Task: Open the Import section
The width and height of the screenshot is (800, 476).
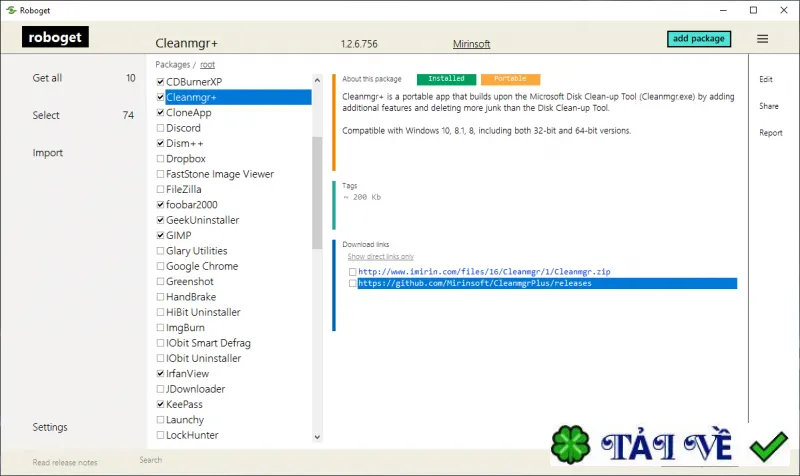Action: [x=48, y=153]
